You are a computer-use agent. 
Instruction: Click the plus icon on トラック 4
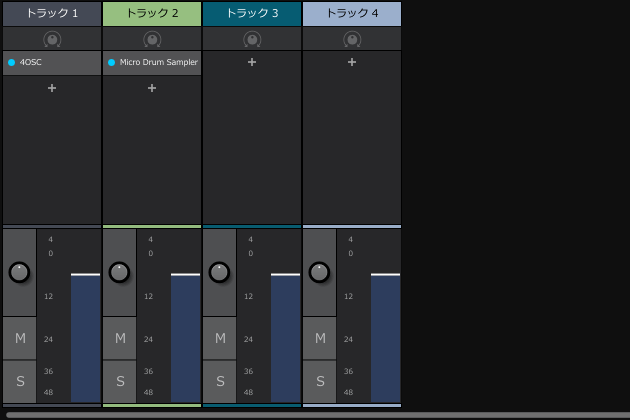click(x=352, y=62)
